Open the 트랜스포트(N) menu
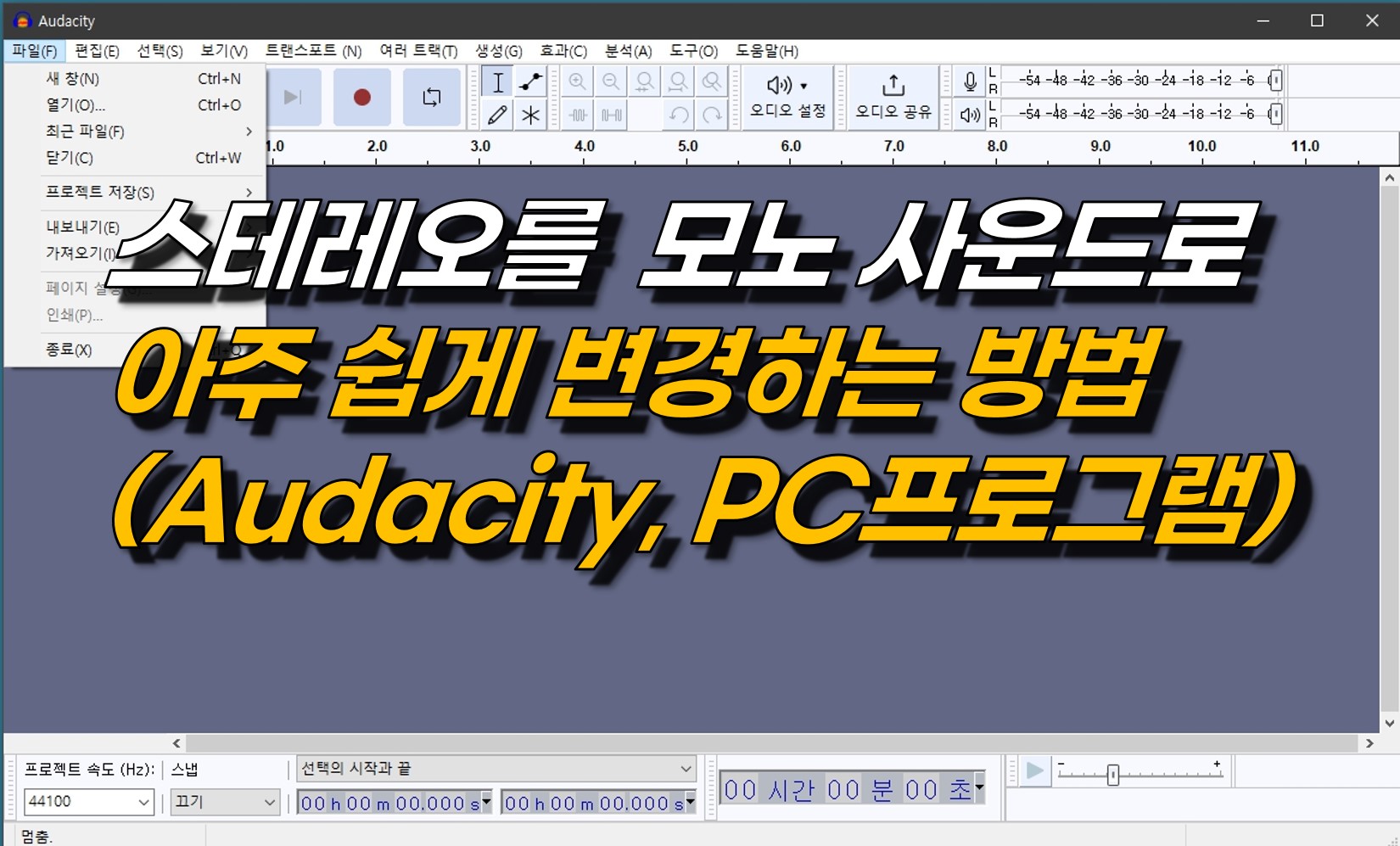The image size is (1400, 846). [314, 51]
